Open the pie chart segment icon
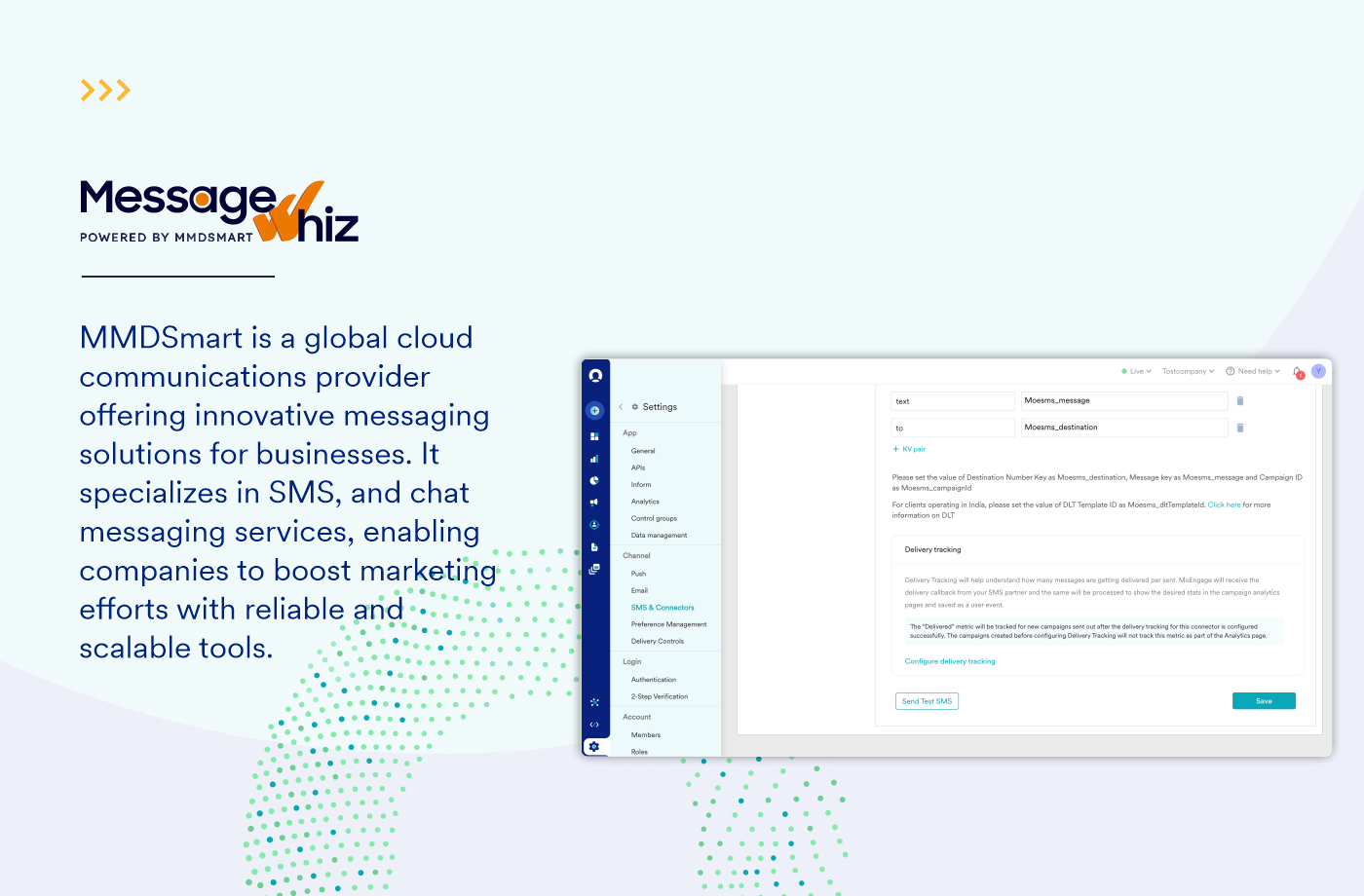This screenshot has width=1364, height=896. 594,481
